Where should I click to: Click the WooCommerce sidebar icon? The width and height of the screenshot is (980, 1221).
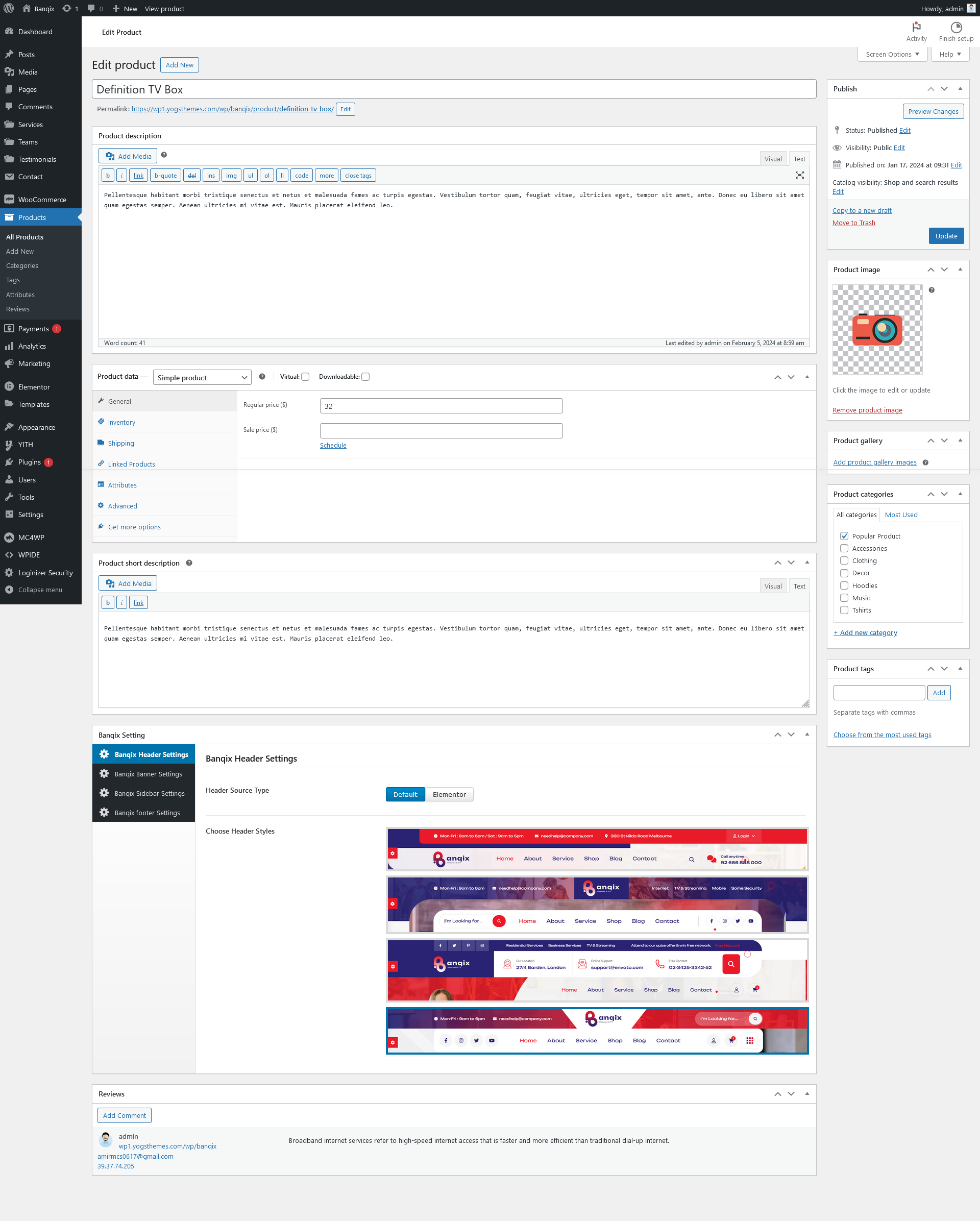[9, 200]
